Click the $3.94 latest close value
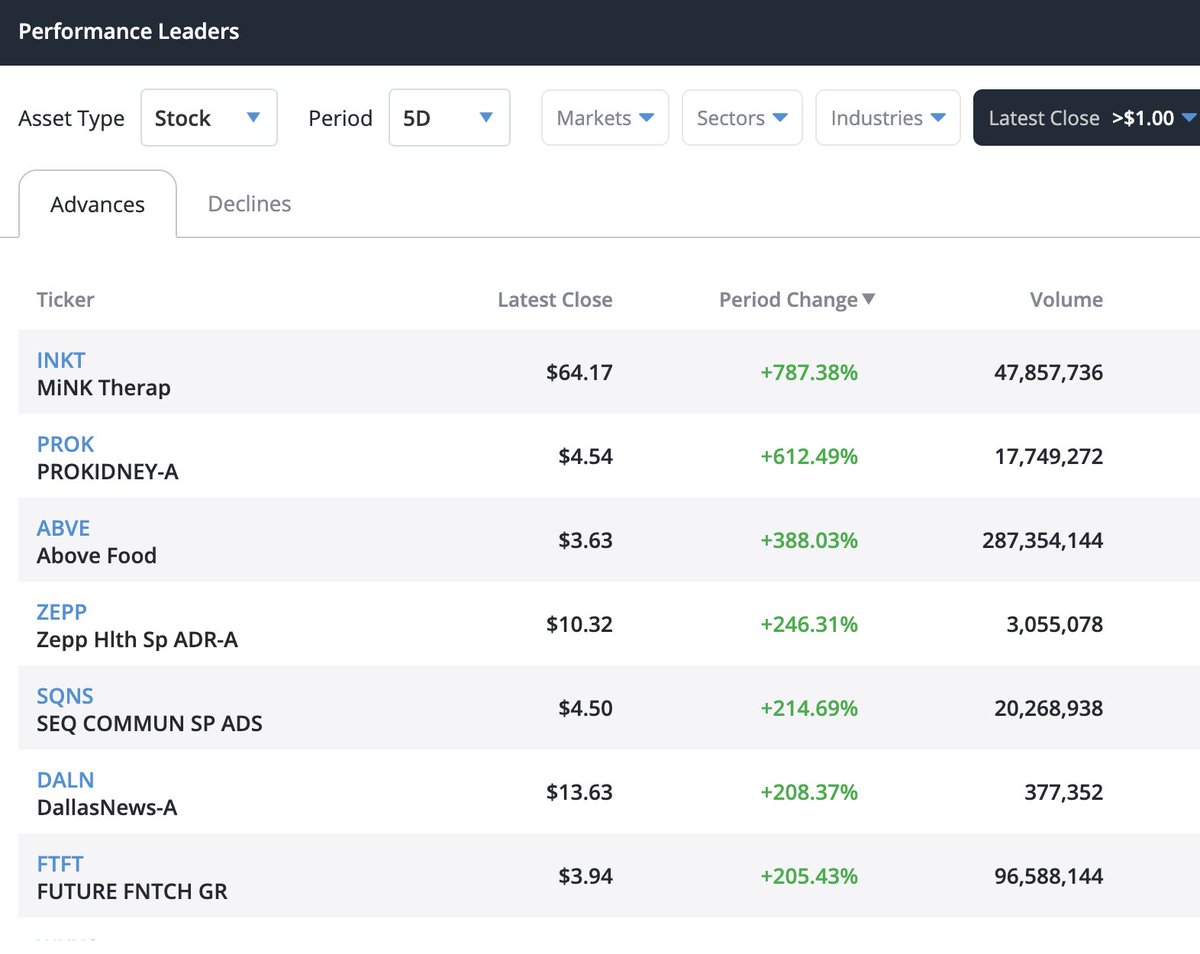 click(585, 877)
